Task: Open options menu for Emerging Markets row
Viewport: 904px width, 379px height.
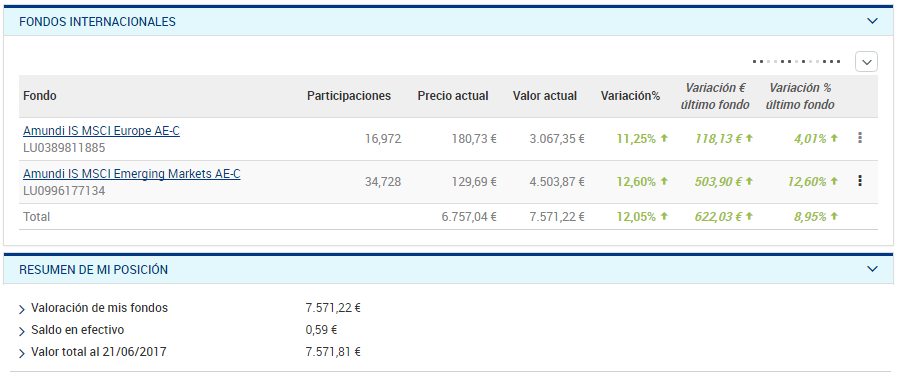Action: (x=860, y=181)
